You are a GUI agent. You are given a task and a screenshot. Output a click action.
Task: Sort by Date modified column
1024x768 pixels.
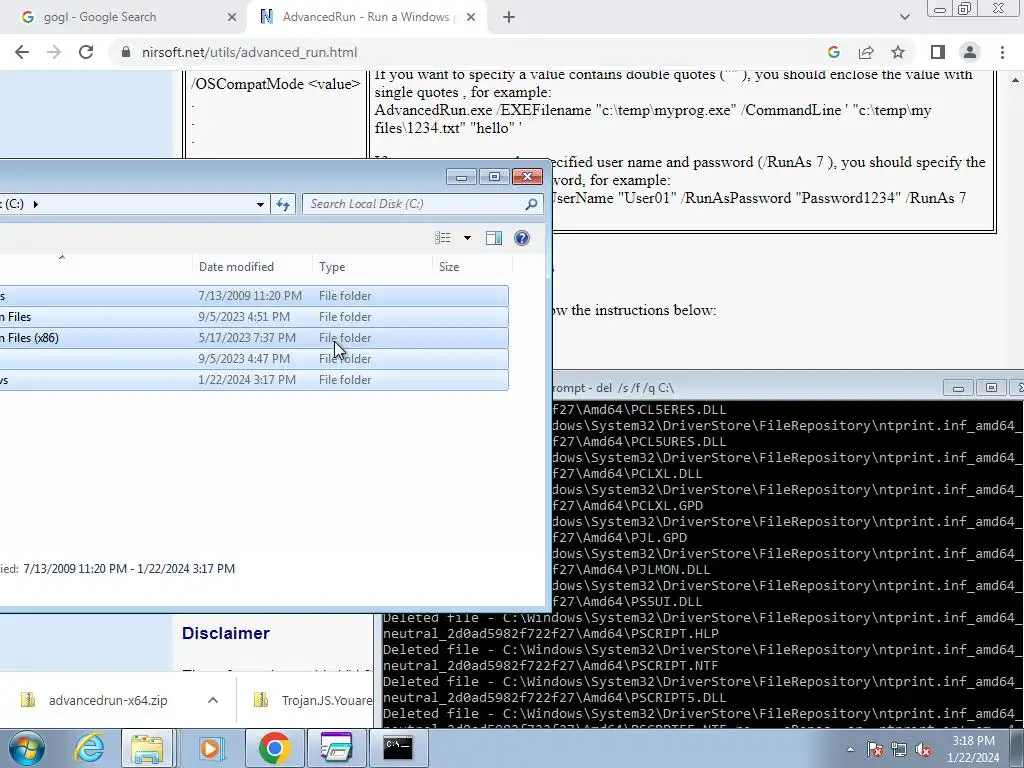236,266
